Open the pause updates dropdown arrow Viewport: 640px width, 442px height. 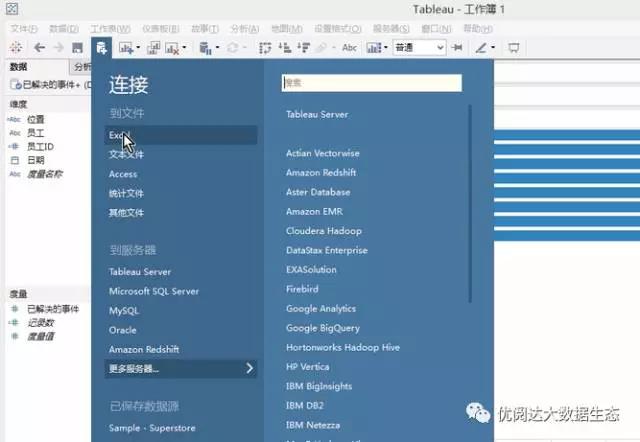(217, 48)
